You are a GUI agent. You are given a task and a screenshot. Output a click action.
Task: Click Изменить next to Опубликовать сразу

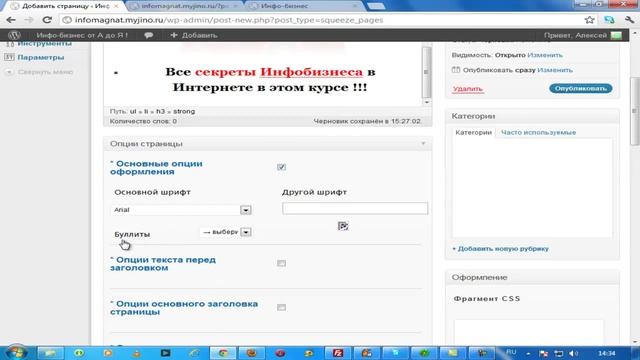coord(555,70)
